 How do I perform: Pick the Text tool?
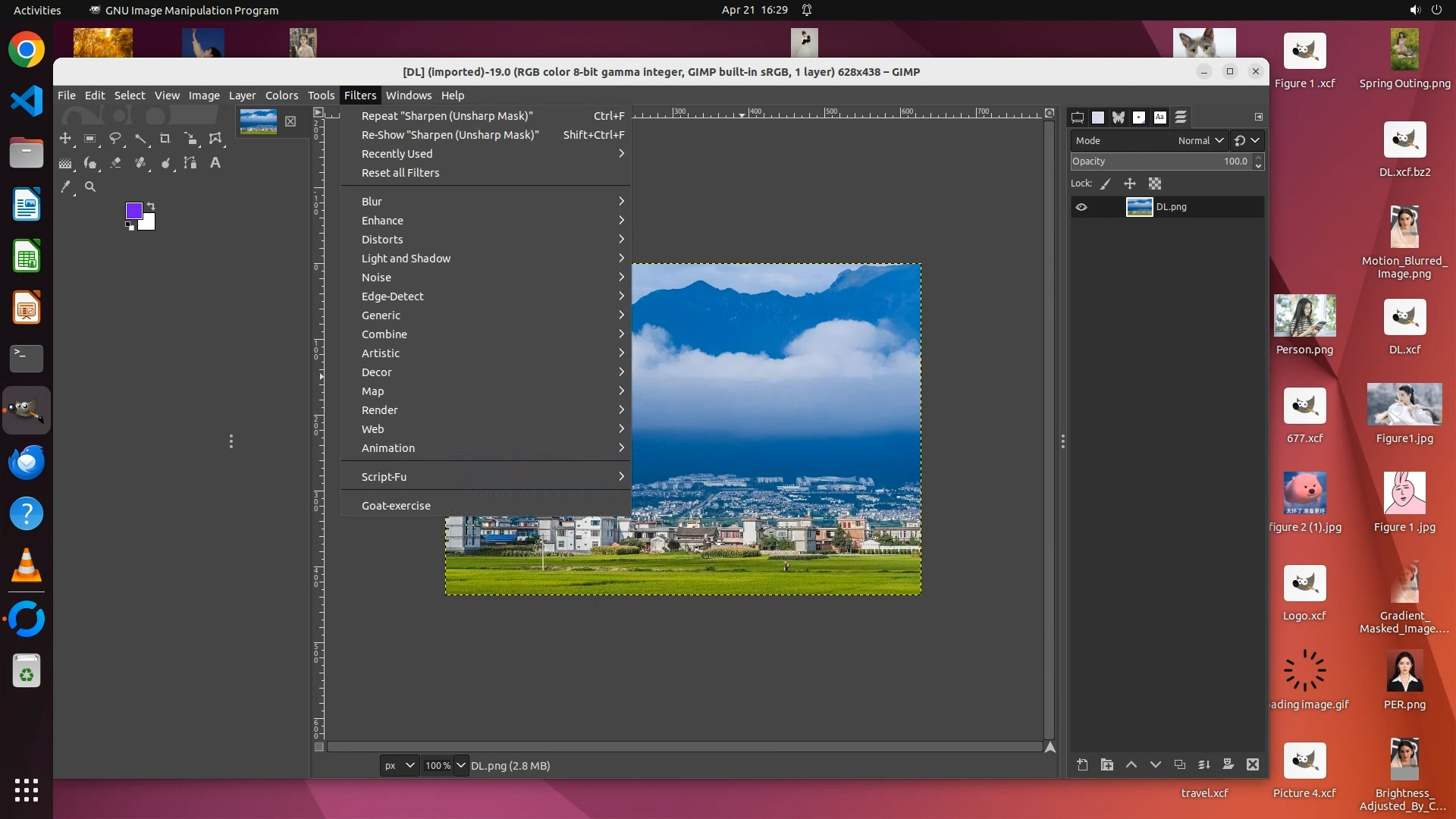coord(215,163)
